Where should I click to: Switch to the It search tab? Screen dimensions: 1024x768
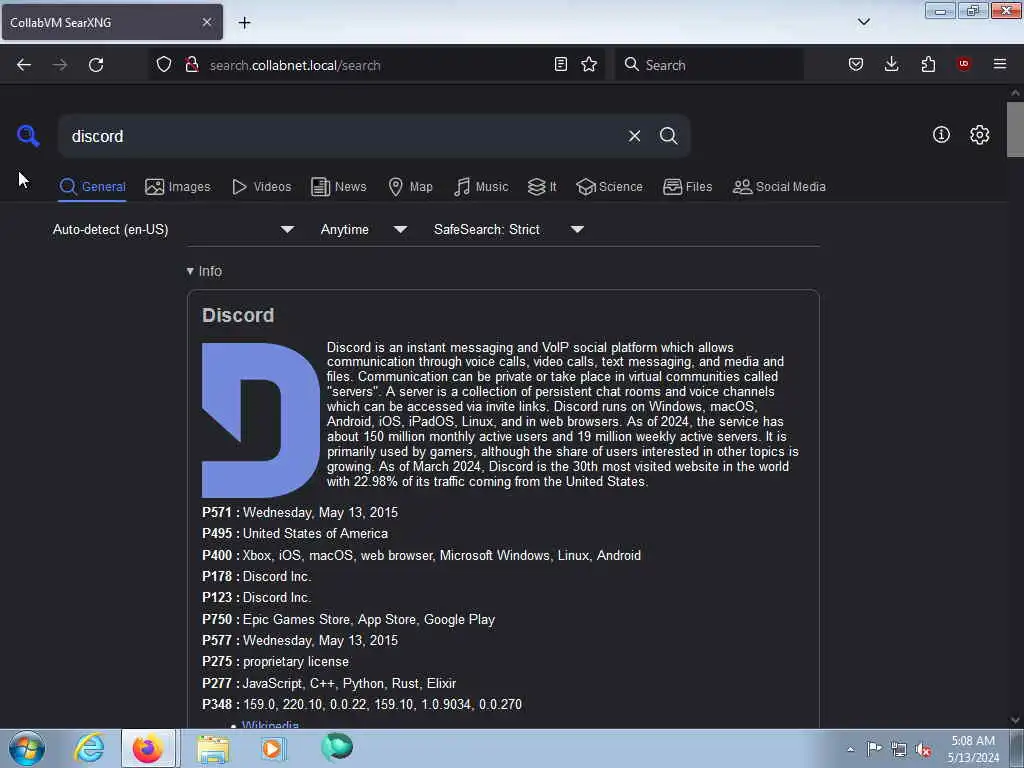coord(542,187)
